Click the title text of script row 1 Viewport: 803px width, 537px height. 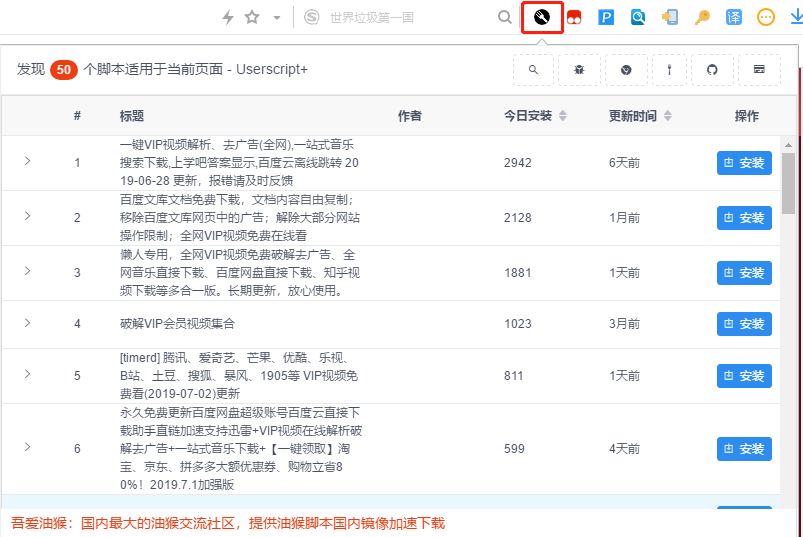point(239,163)
